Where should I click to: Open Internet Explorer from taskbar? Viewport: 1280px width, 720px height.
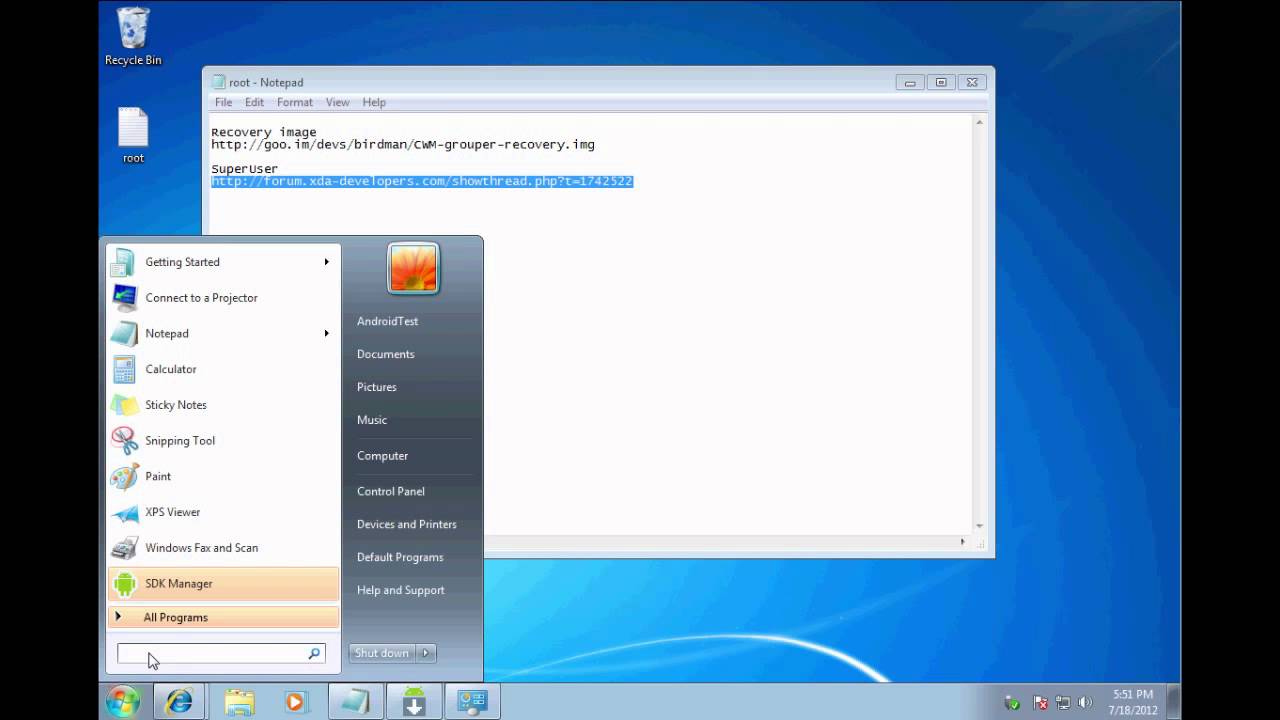[x=180, y=701]
